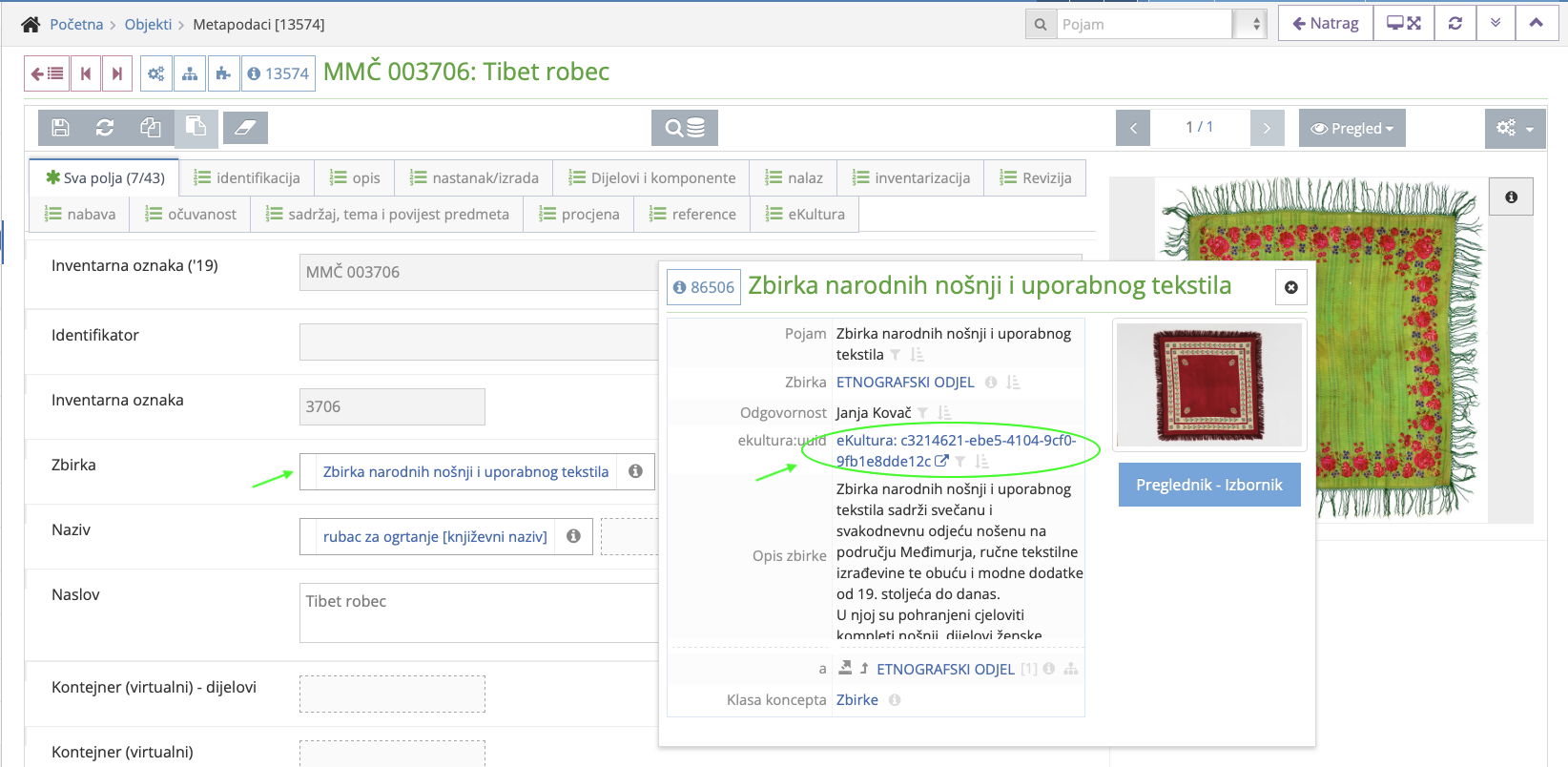Open Dijelovi i komponente tab
This screenshot has height=767, width=1568.
[x=652, y=177]
